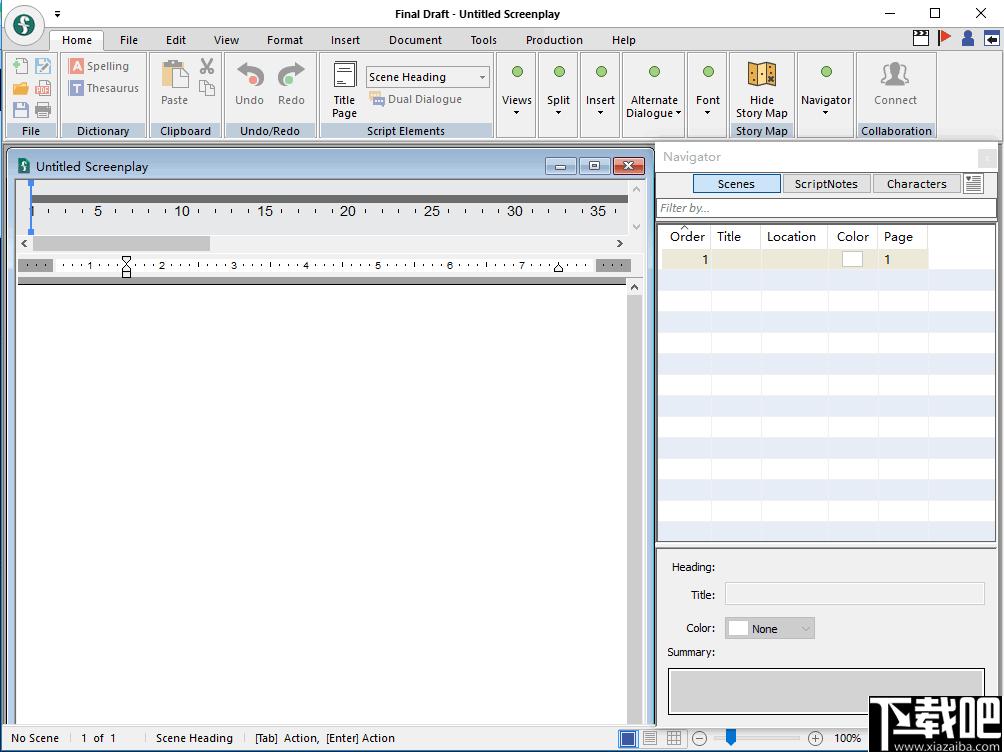Open the Title Page

(x=344, y=90)
